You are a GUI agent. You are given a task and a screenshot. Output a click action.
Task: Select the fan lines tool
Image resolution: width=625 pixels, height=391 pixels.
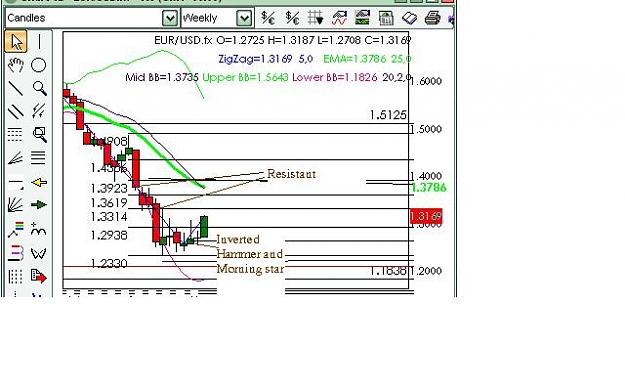[x=16, y=158]
